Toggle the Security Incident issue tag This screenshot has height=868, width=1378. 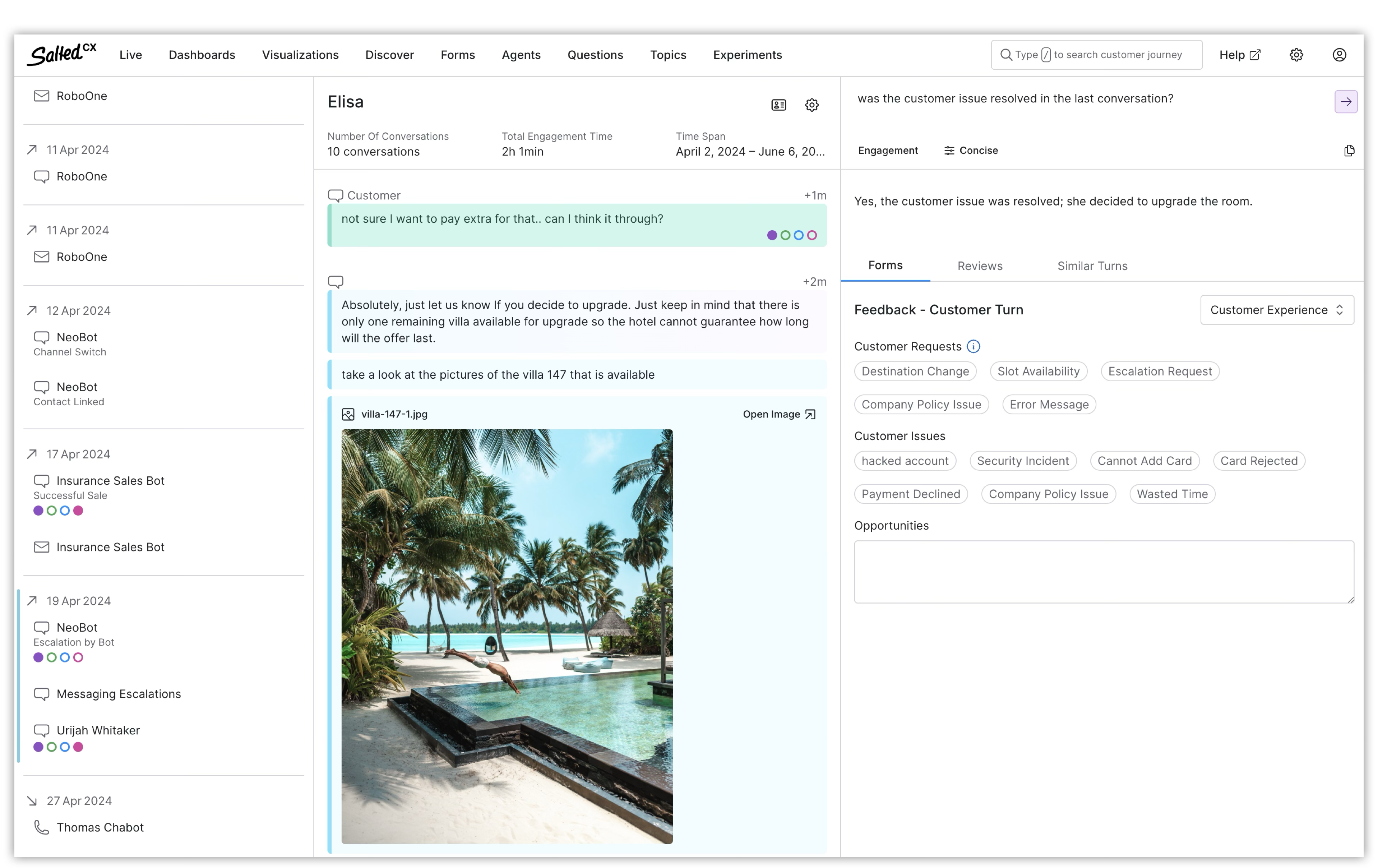click(x=1023, y=461)
